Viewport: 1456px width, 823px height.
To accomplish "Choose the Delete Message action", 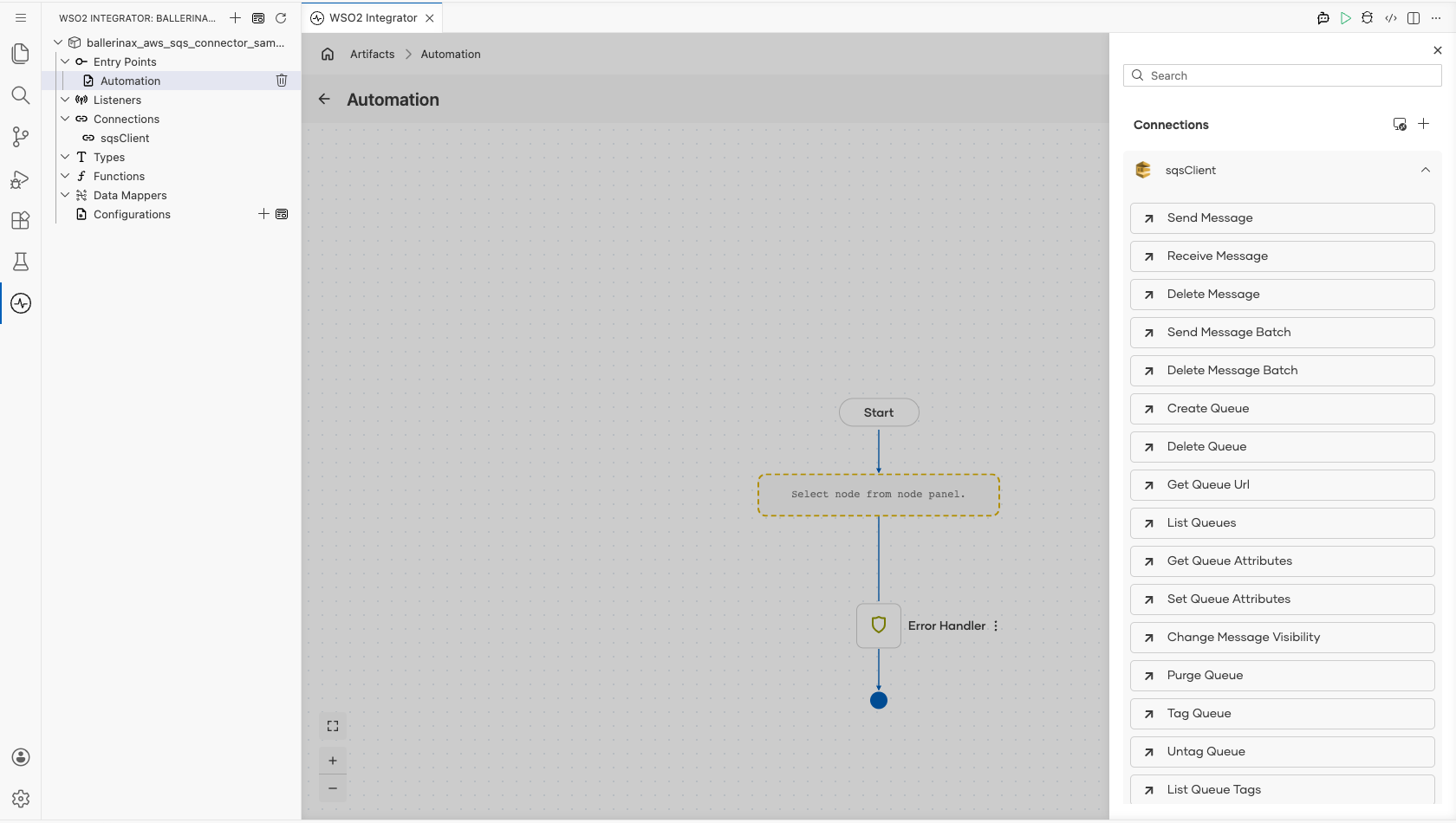I will coord(1283,295).
